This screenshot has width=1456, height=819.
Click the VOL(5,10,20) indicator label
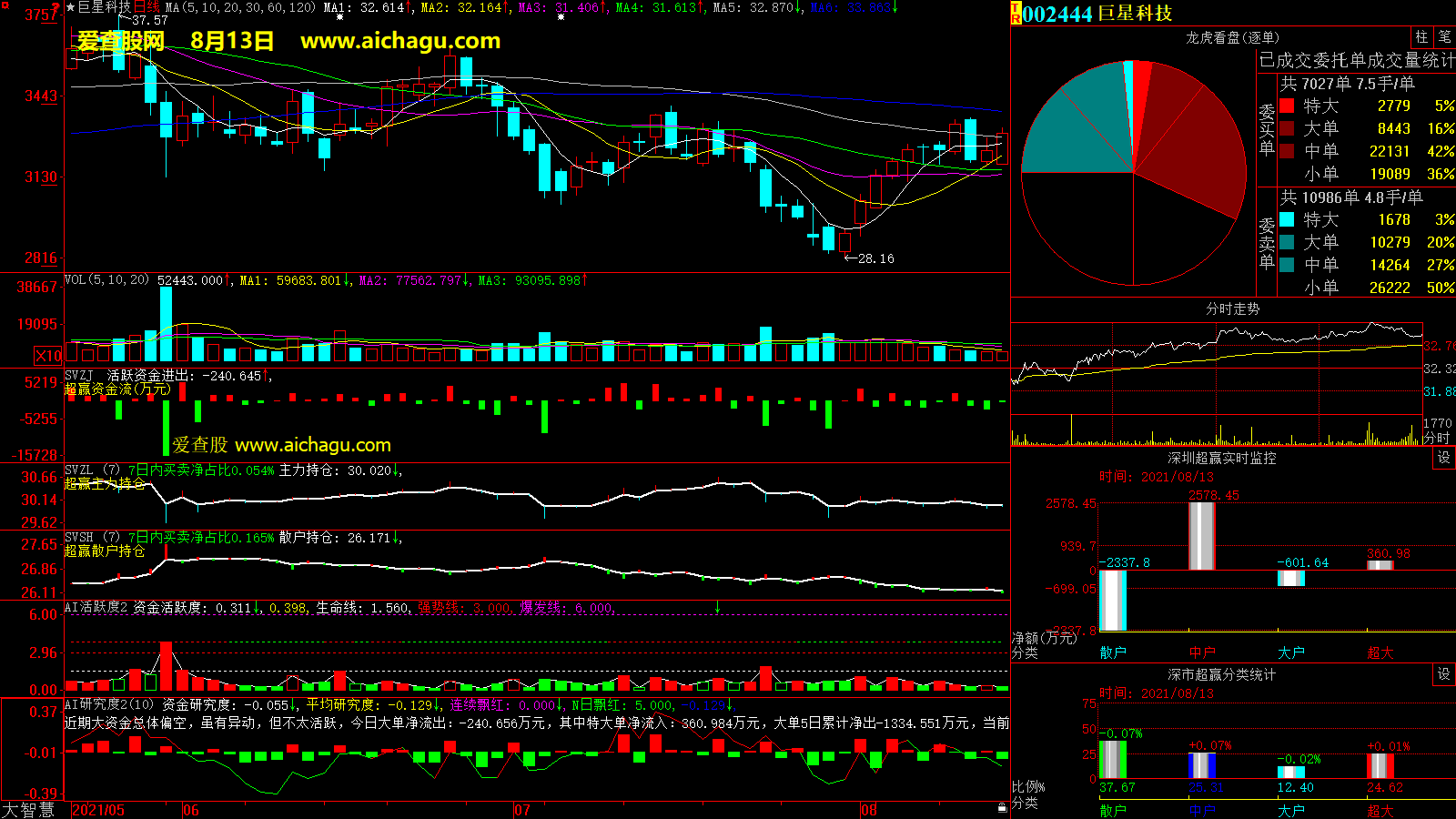point(106,280)
